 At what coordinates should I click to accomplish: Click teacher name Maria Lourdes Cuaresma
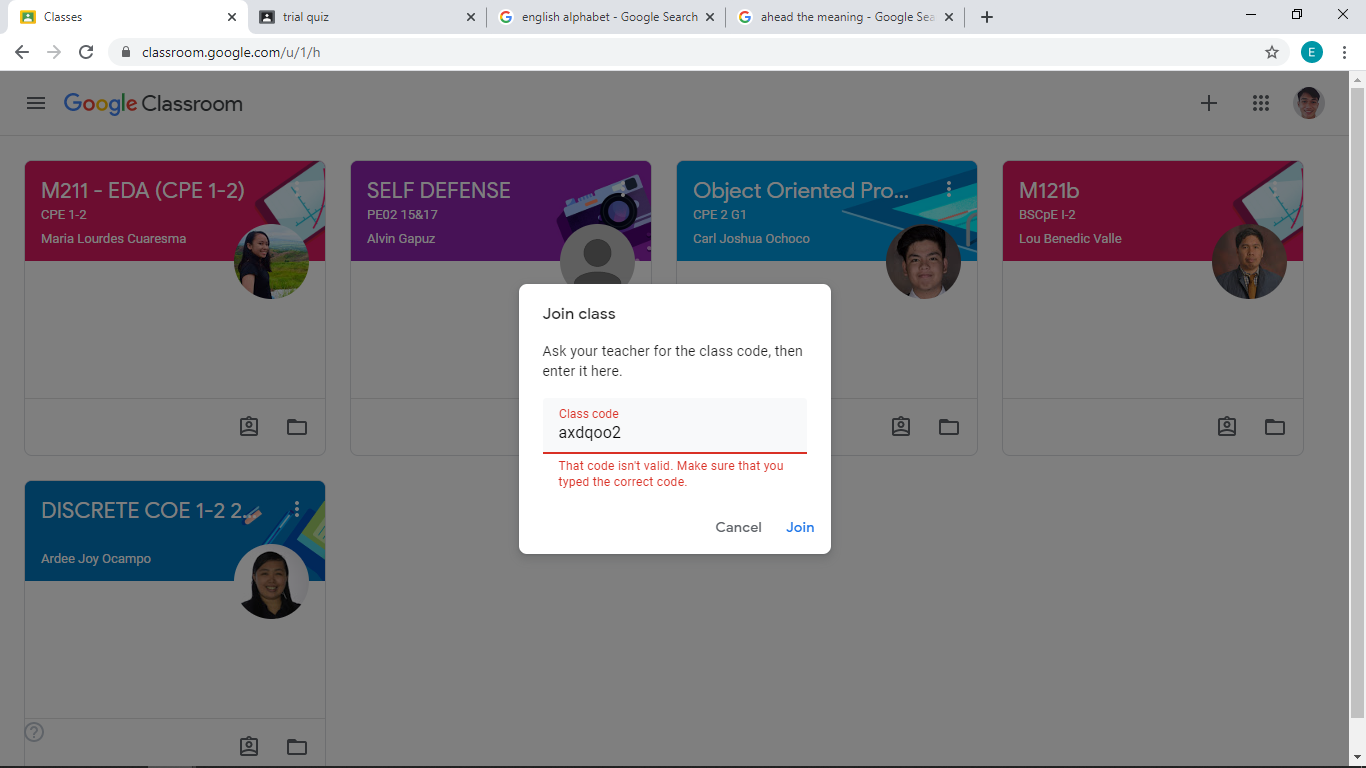click(114, 239)
